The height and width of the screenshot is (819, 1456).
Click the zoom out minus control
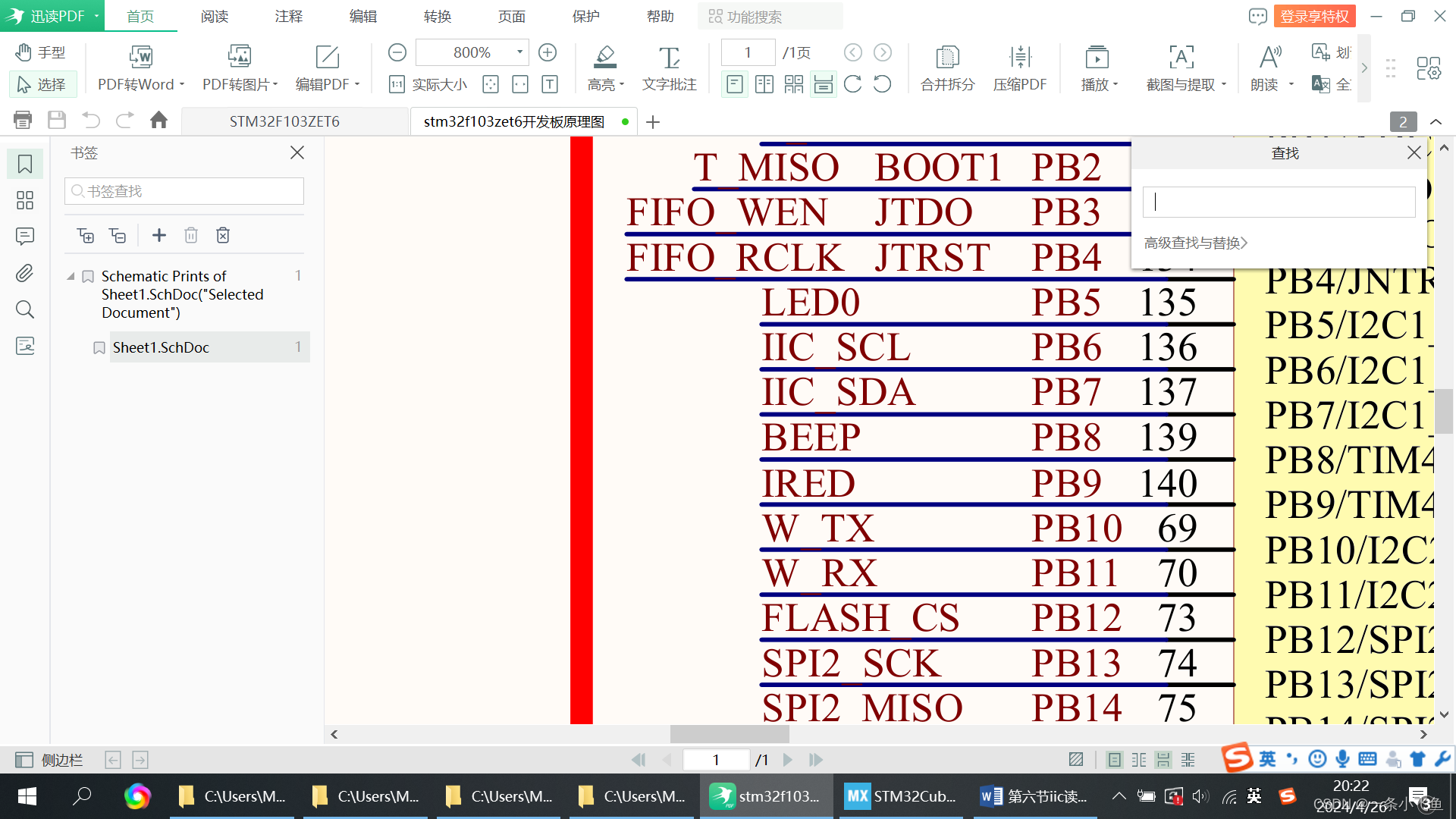click(x=397, y=52)
